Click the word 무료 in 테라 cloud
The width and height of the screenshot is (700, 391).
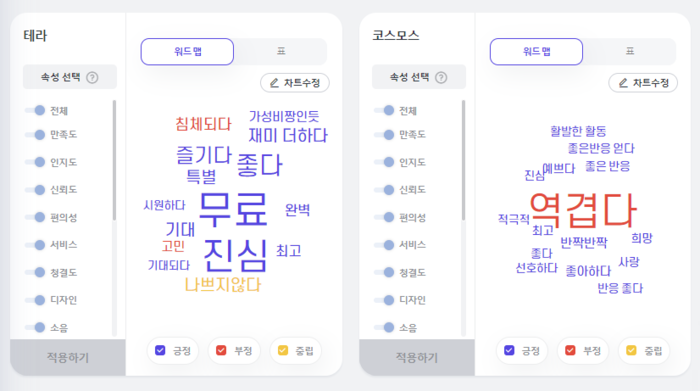coord(233,210)
